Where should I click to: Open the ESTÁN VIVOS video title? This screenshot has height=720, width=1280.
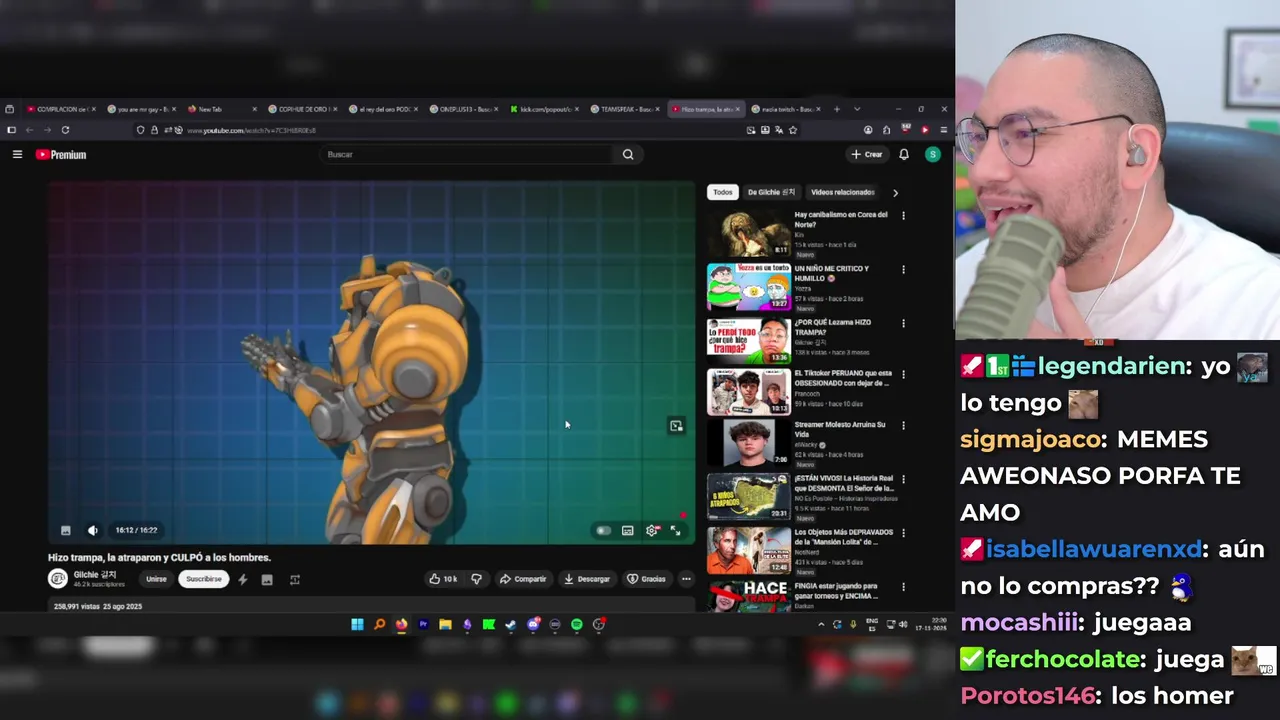[x=843, y=484]
